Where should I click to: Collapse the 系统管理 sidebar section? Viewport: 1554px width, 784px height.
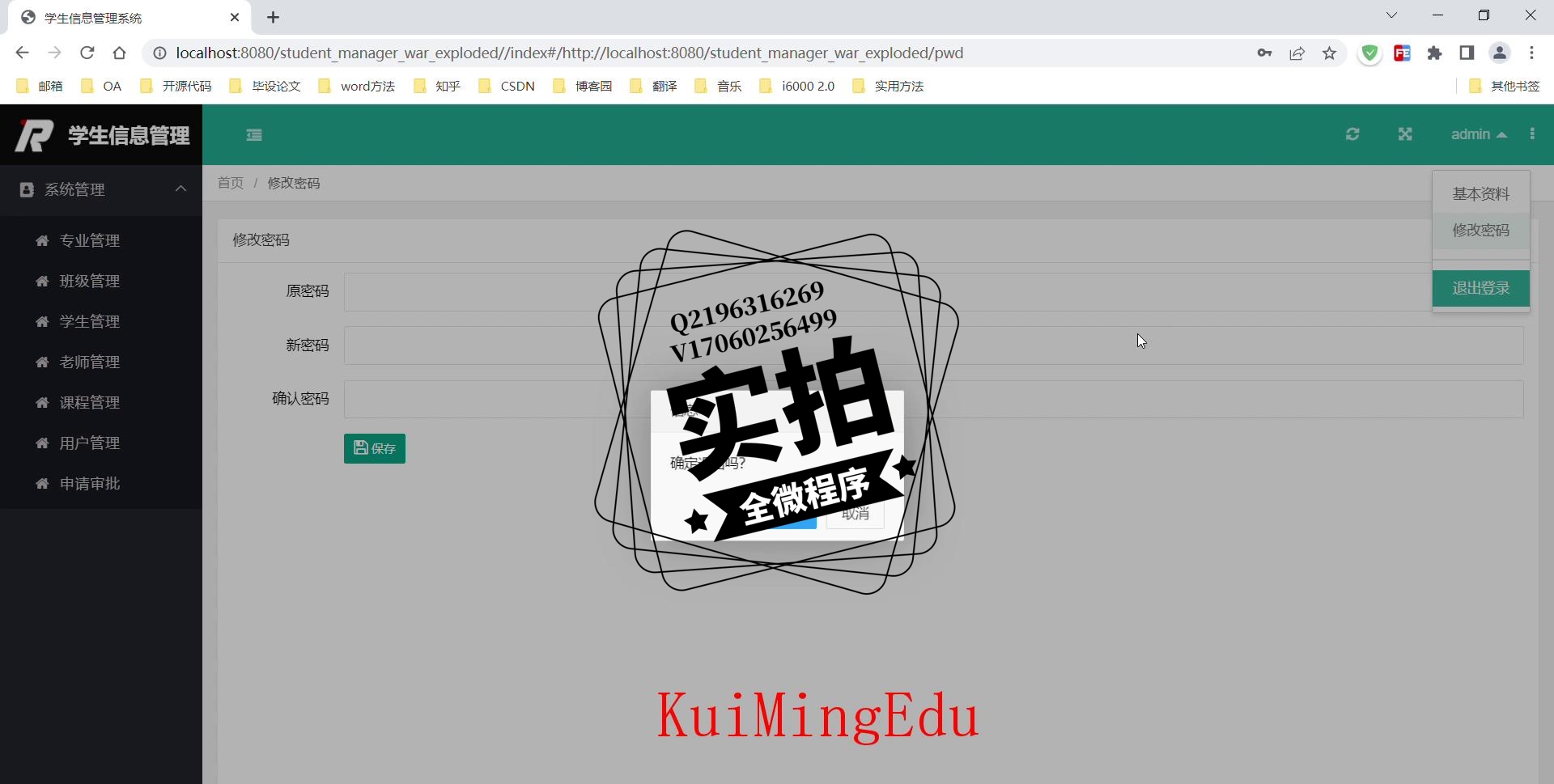tap(101, 189)
